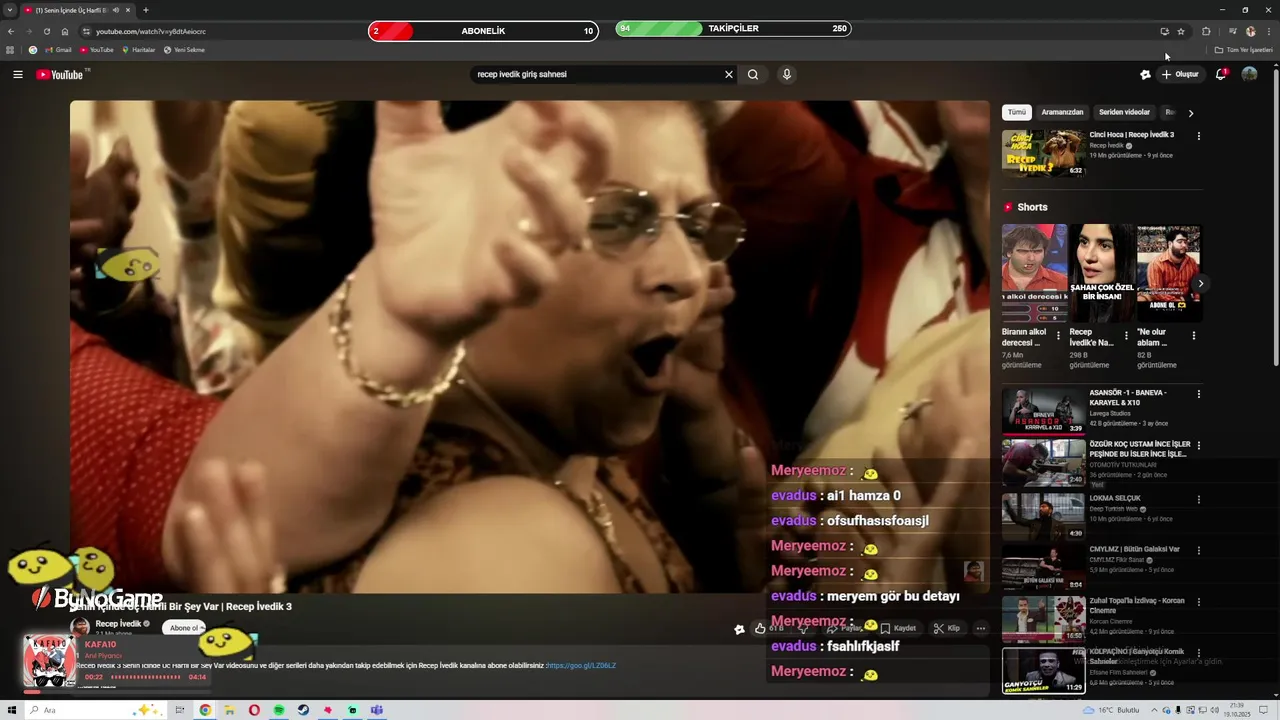
Task: Open more video actions three dots
Action: click(x=981, y=628)
